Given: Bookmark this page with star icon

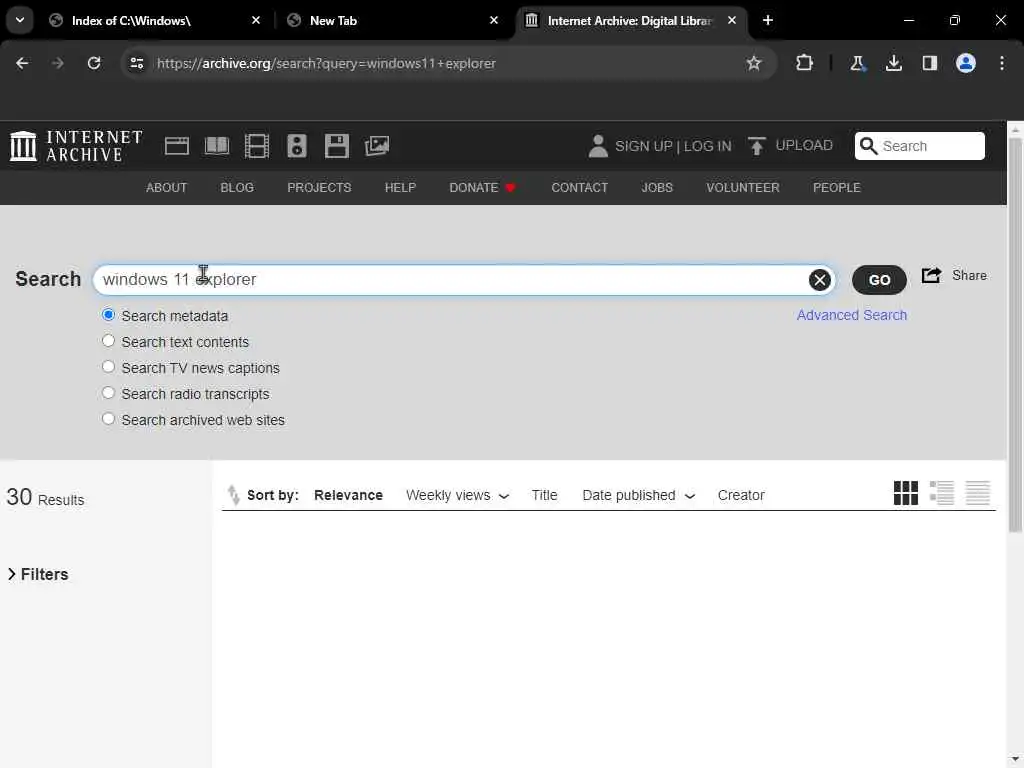Looking at the screenshot, I should click(x=754, y=63).
